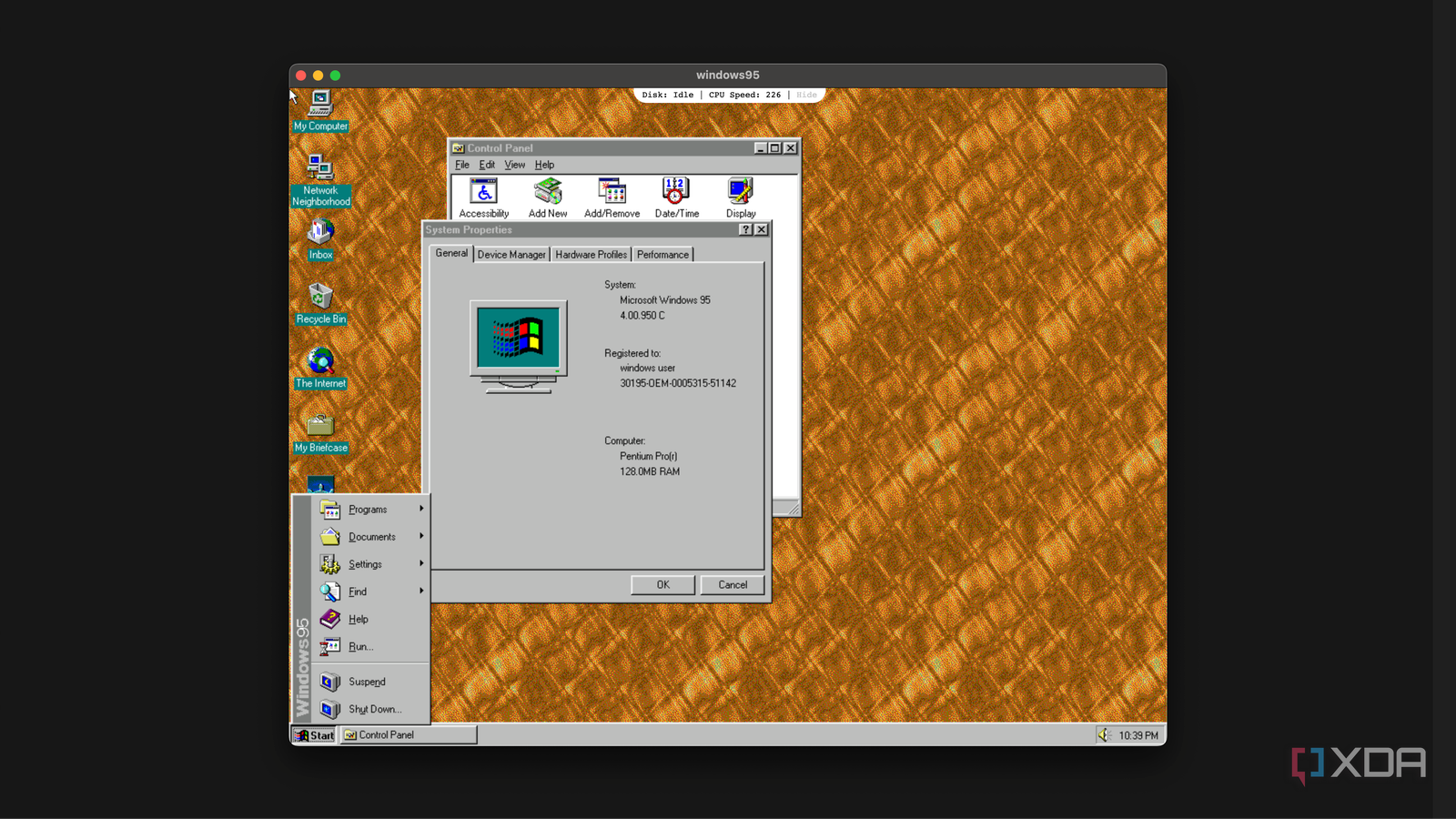Image resolution: width=1456 pixels, height=819 pixels.
Task: Open Add/Remove Programs
Action: pyautogui.click(x=611, y=191)
